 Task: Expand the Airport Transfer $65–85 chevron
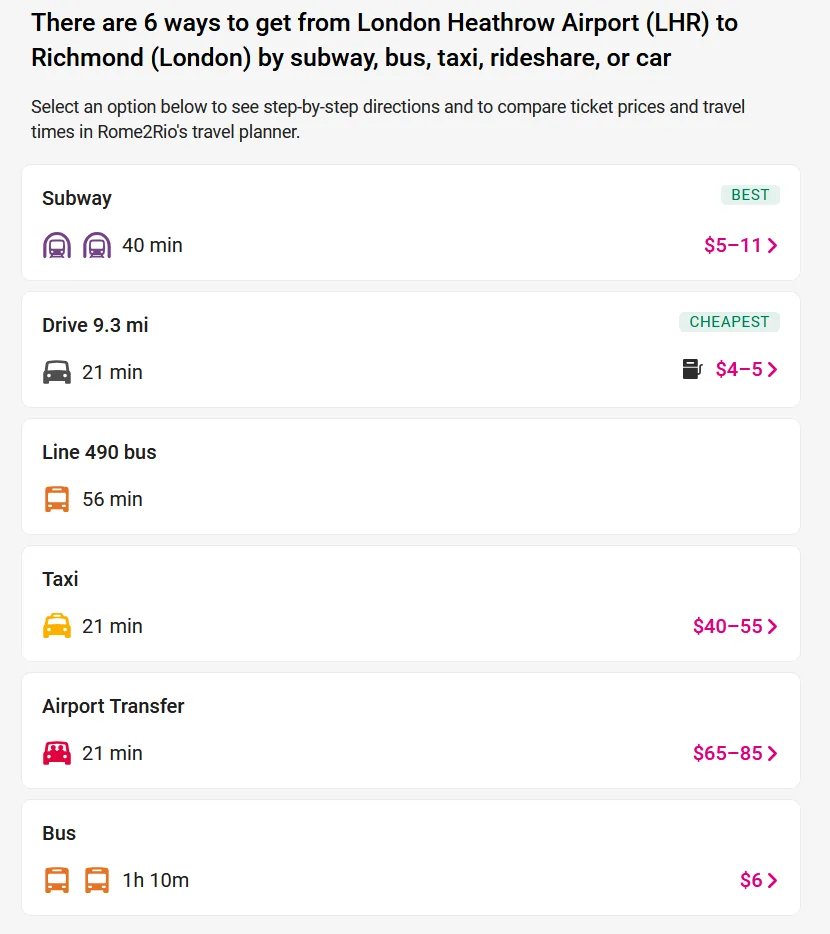tap(772, 754)
